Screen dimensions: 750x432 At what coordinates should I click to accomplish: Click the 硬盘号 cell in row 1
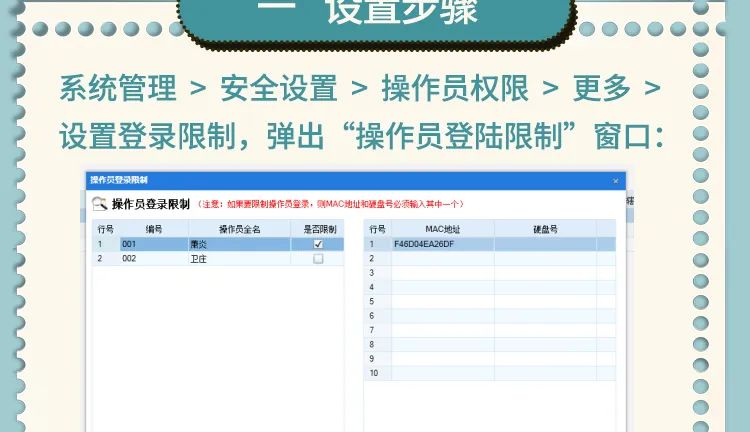point(545,244)
